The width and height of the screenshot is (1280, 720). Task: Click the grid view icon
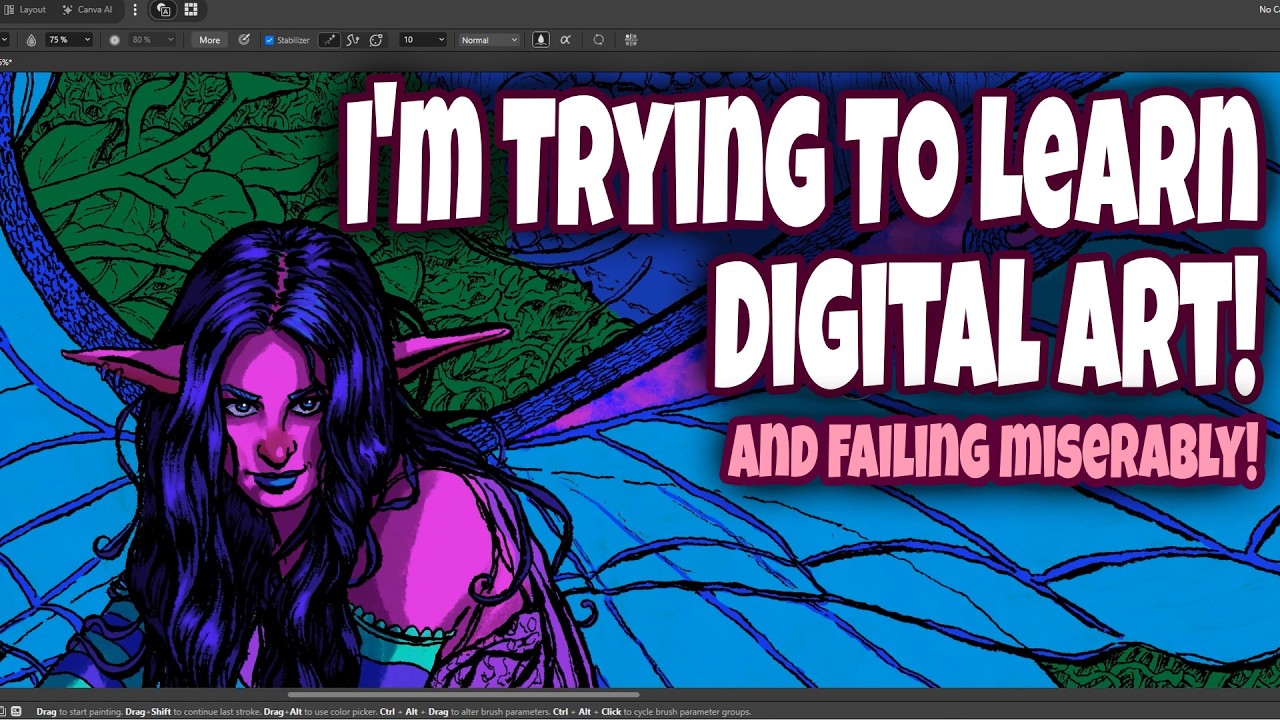(191, 10)
